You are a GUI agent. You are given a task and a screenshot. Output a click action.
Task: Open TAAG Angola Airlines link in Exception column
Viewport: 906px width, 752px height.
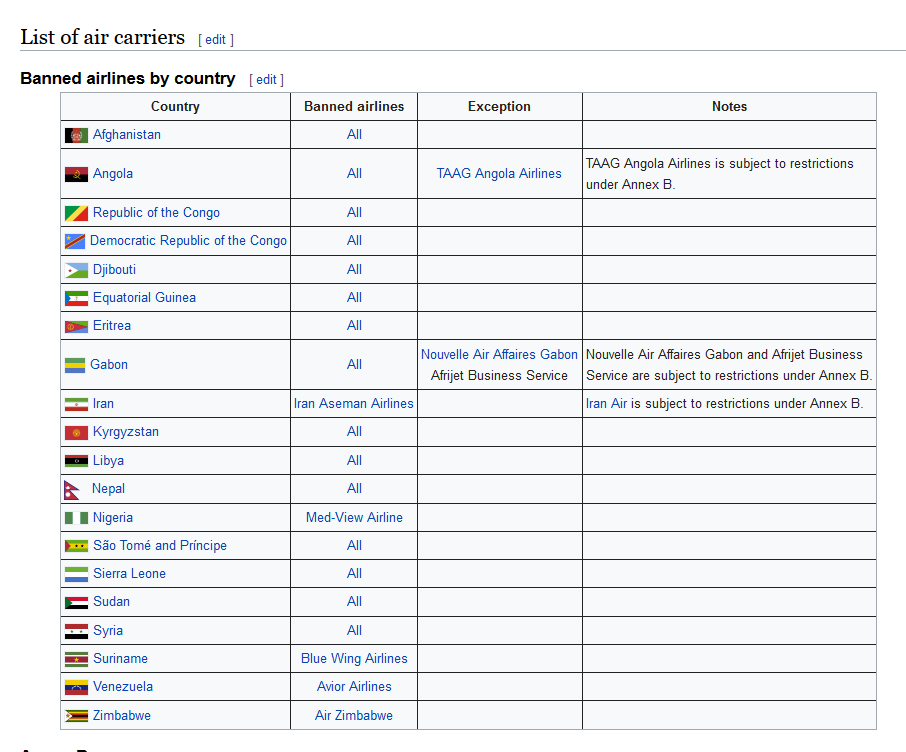point(499,174)
